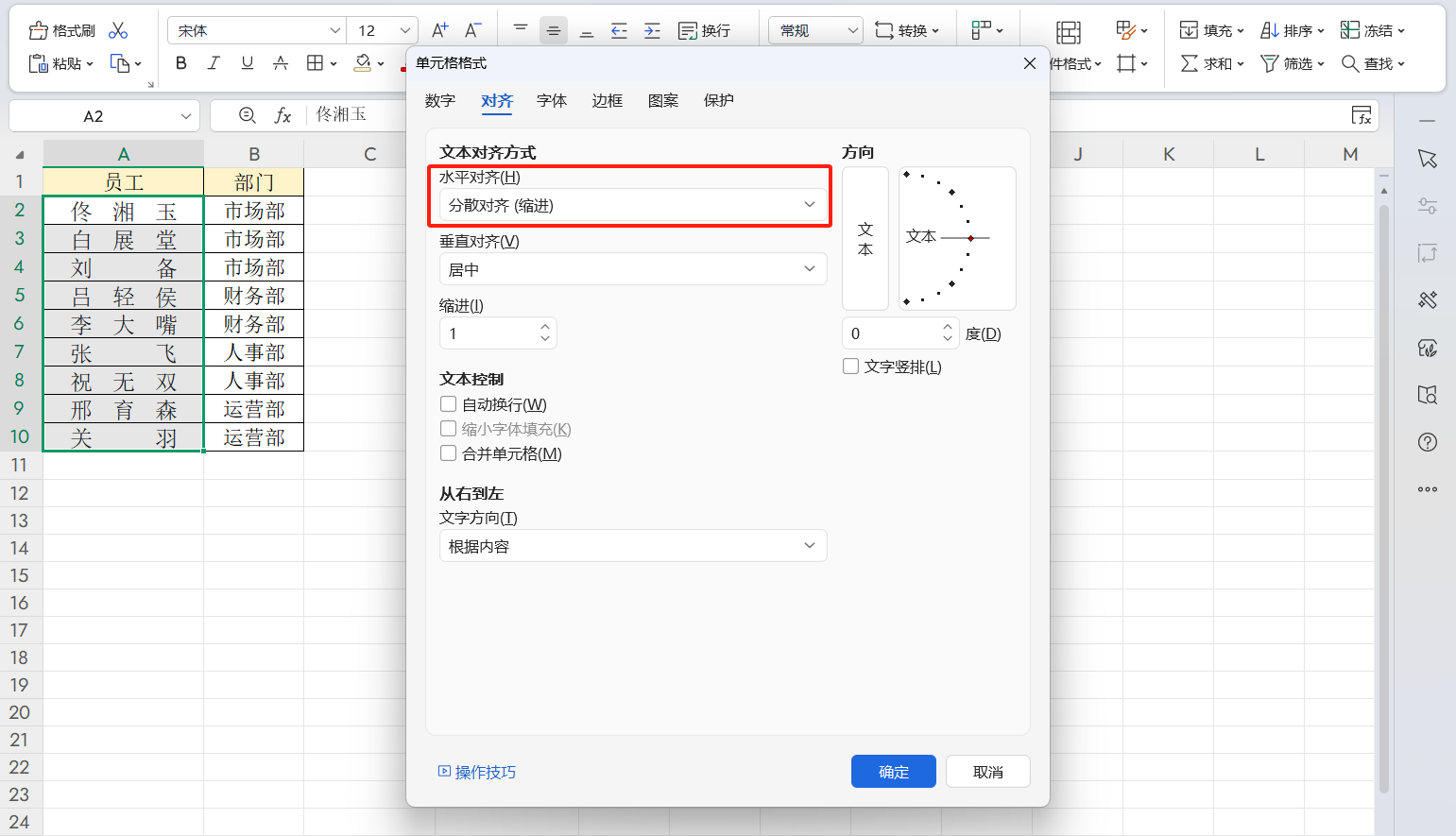The height and width of the screenshot is (836, 1456).
Task: Enable the 自动换行 checkbox
Action: click(x=448, y=403)
